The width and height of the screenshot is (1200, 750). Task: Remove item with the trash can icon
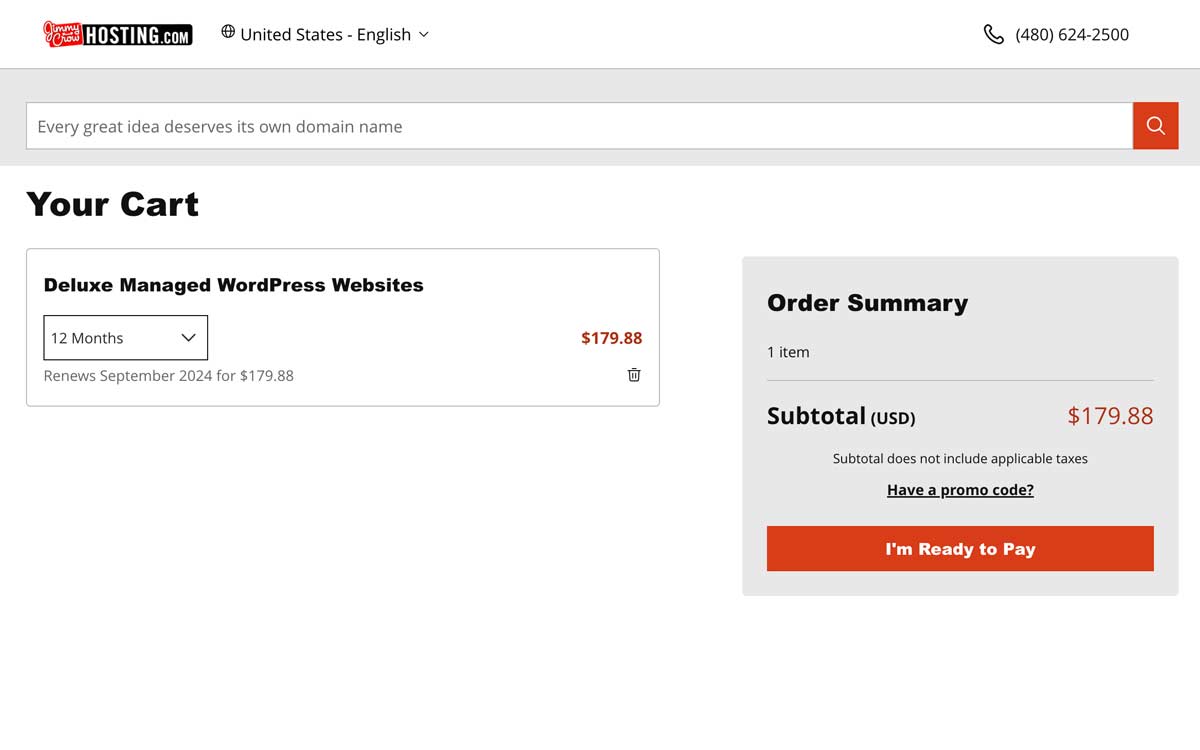pyautogui.click(x=634, y=375)
